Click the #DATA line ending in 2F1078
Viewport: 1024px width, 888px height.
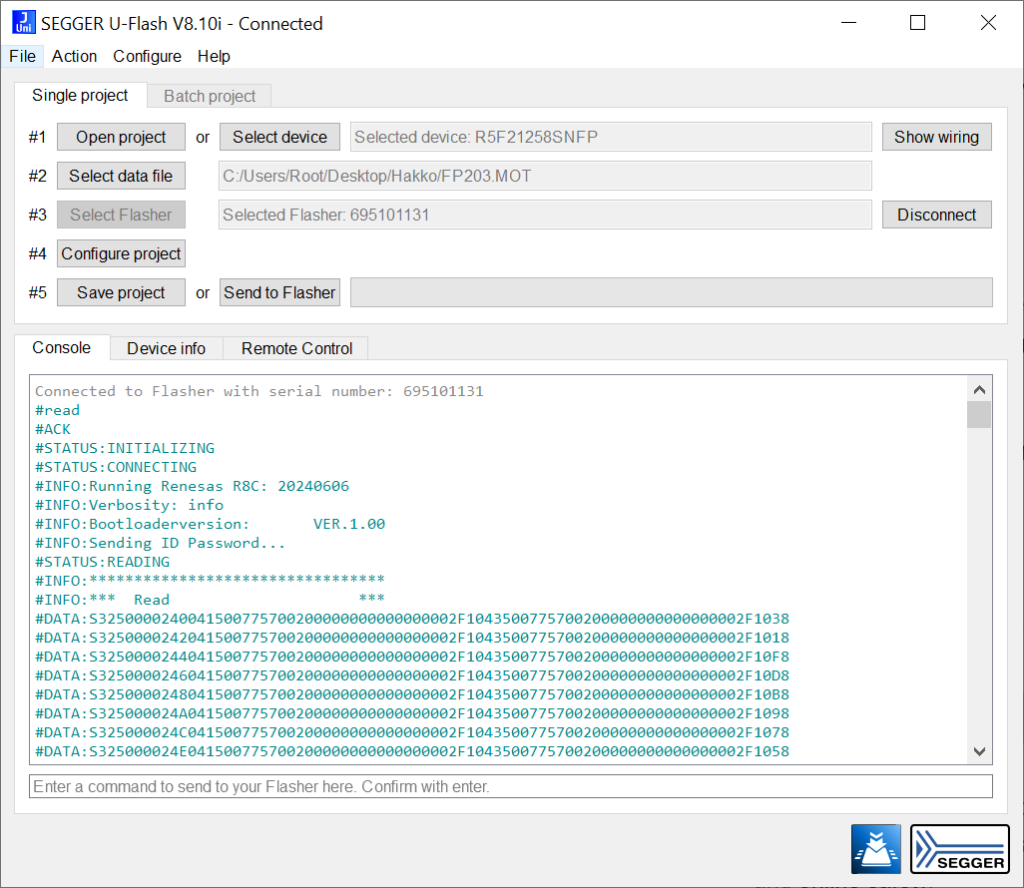(412, 732)
